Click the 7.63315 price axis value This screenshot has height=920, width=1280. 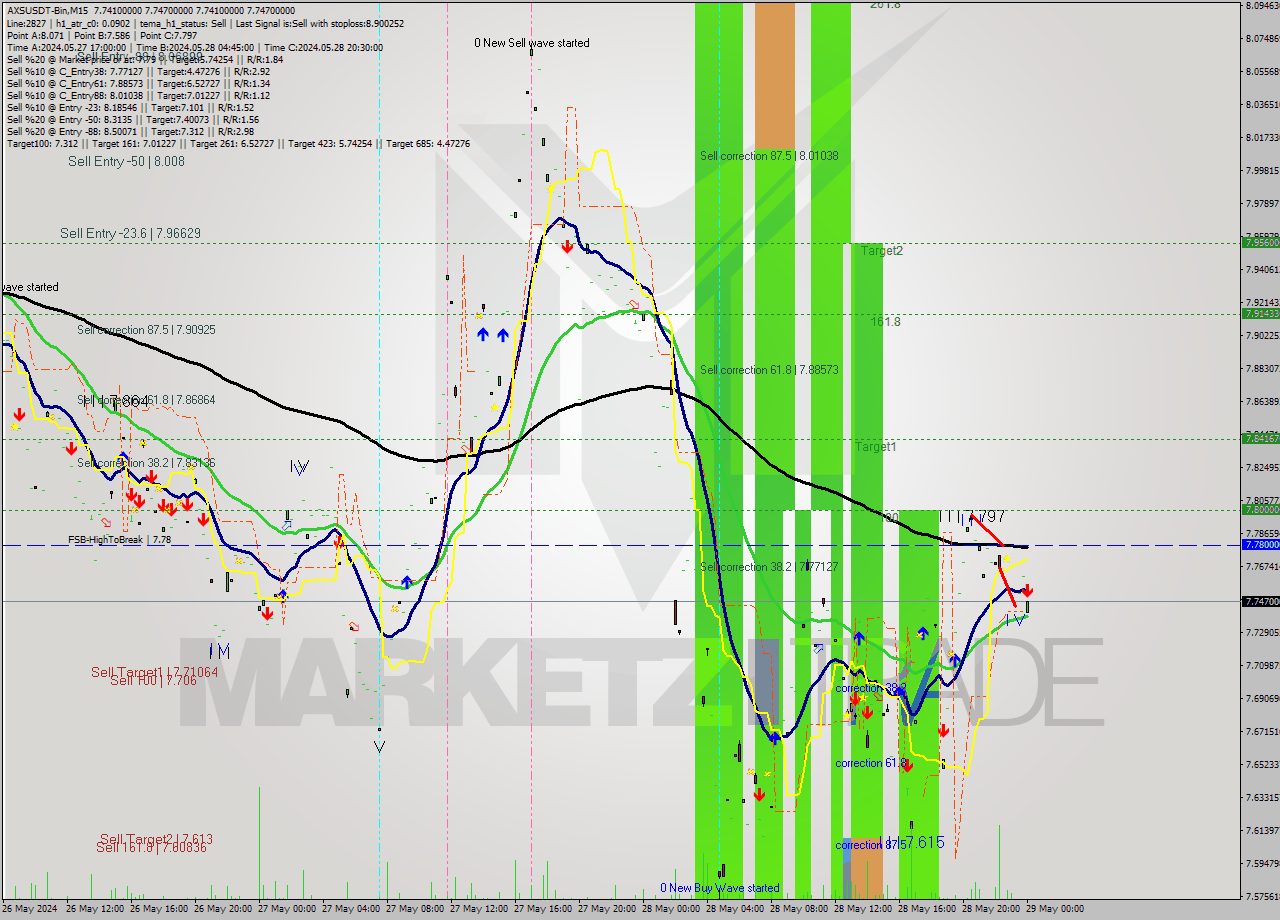point(1262,797)
